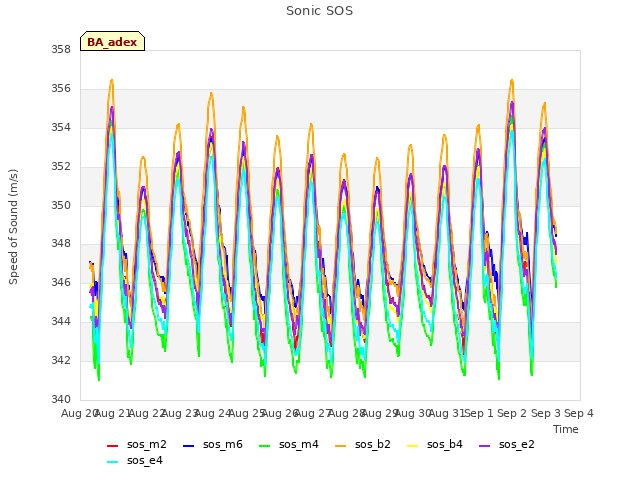Click the Aug 24 x-axis tick label
Viewport: 640px width, 480px height.
(213, 413)
